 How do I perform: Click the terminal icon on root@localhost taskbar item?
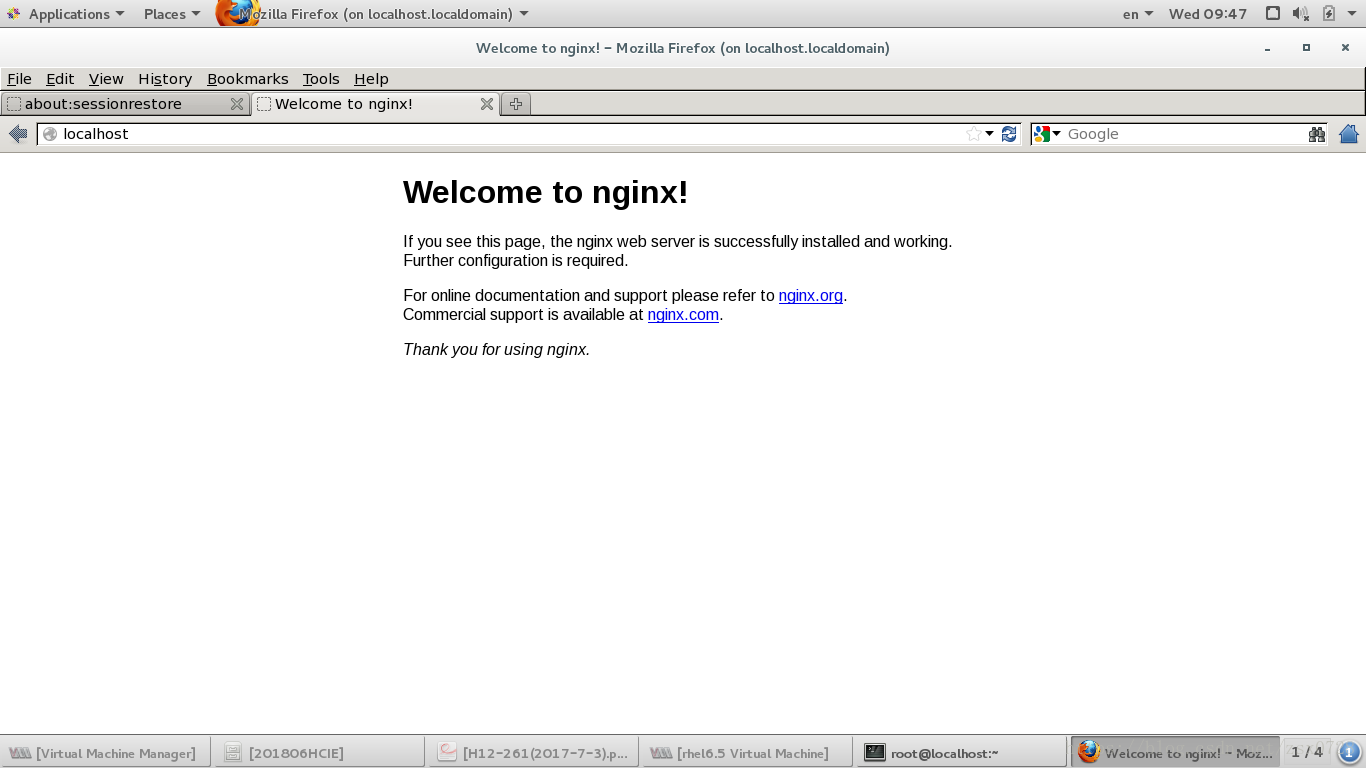(x=875, y=753)
